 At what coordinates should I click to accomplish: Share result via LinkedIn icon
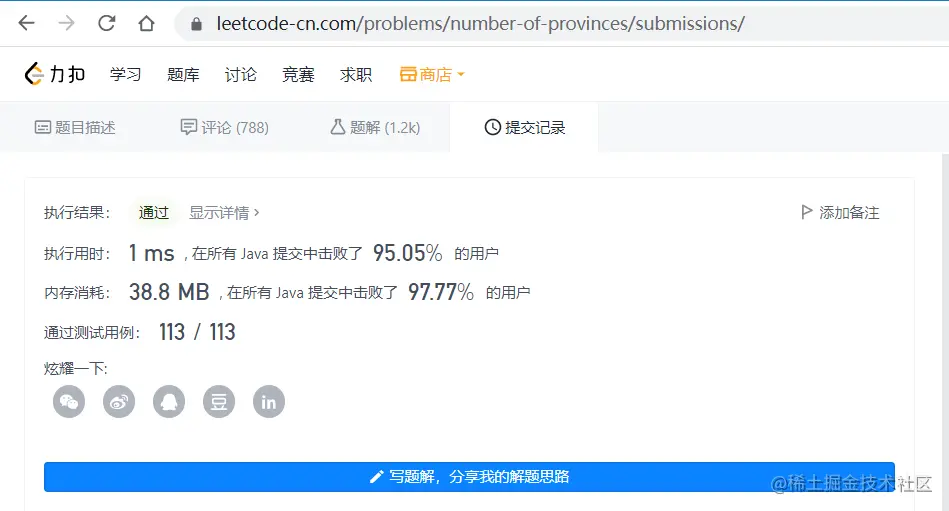(269, 401)
